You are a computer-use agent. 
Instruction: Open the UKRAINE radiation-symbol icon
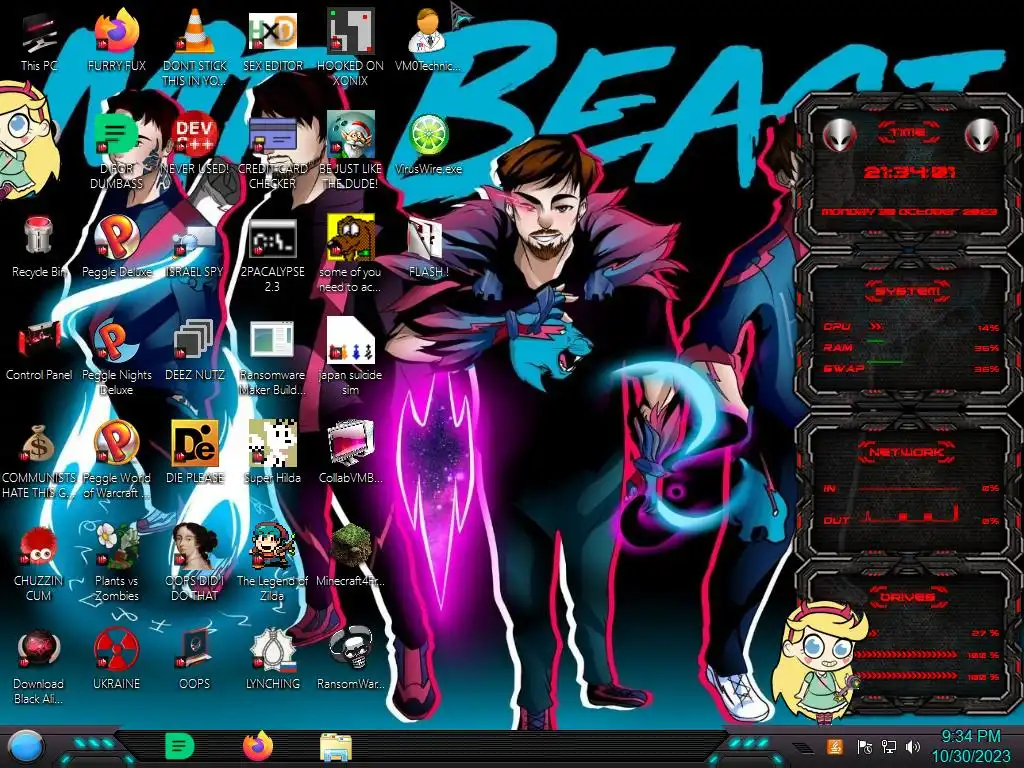click(x=116, y=660)
